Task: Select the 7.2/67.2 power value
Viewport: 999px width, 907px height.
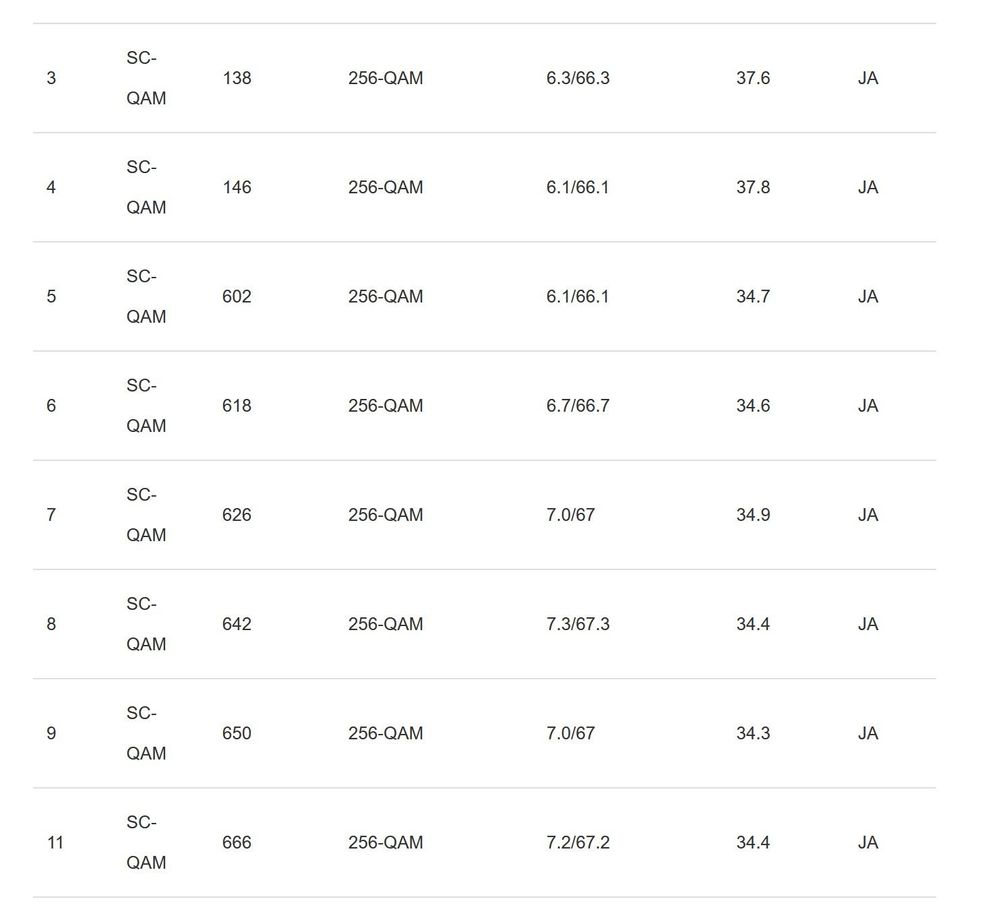Action: click(x=578, y=843)
